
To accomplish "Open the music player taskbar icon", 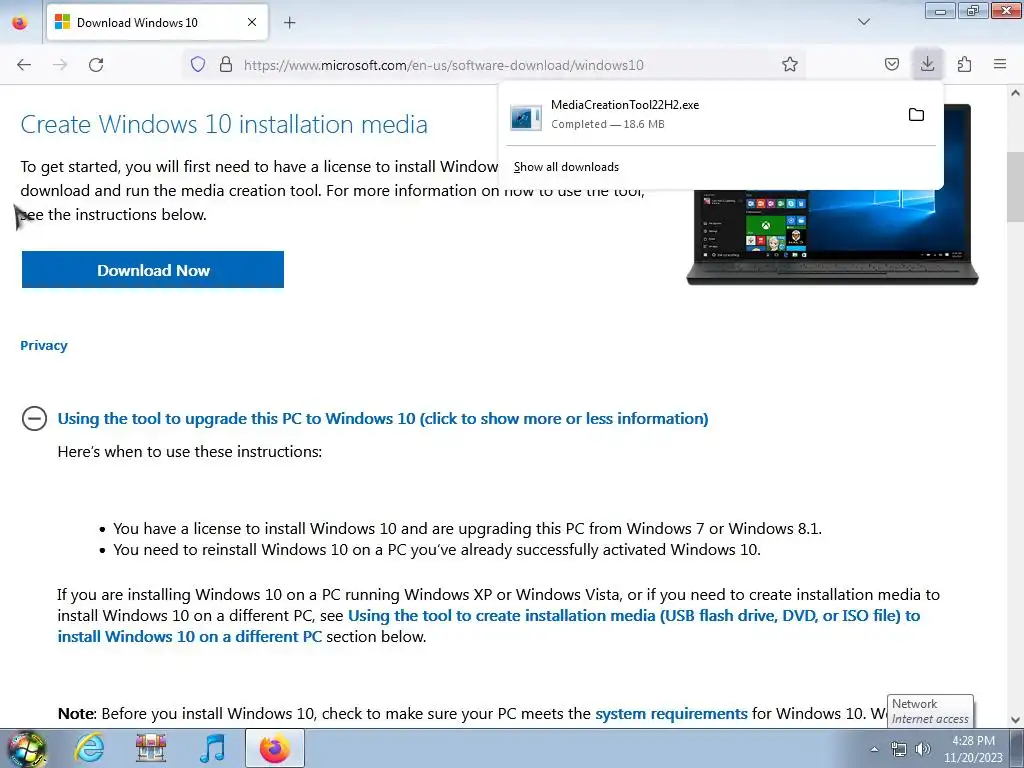I will click(212, 748).
